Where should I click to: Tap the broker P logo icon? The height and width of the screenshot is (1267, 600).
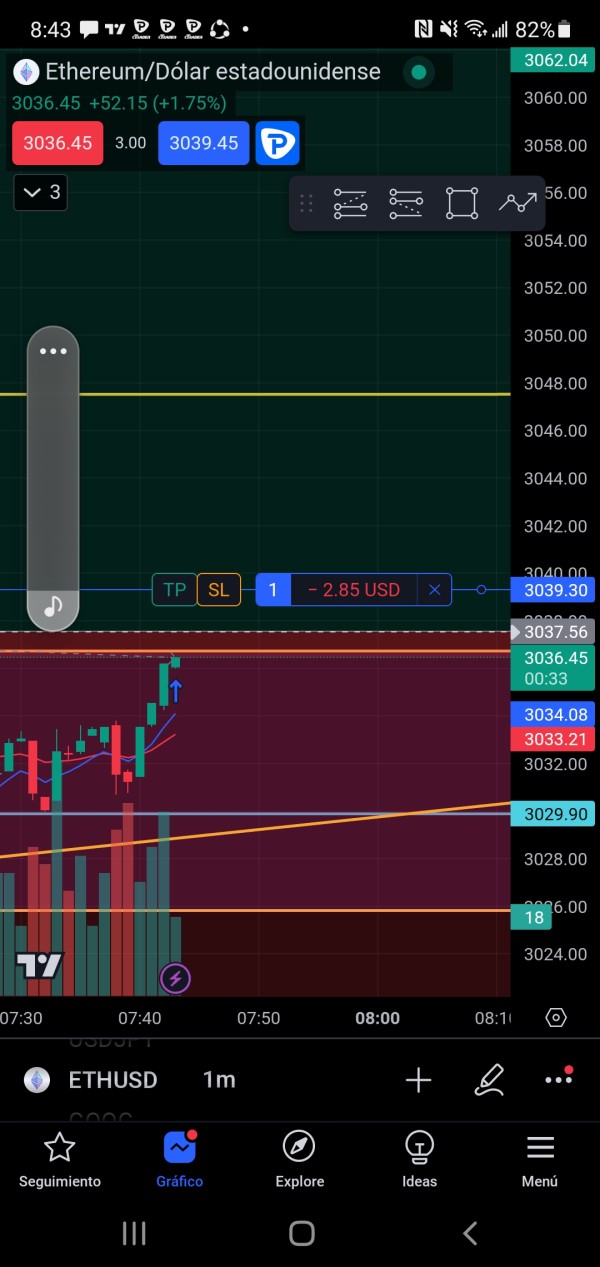click(x=278, y=143)
